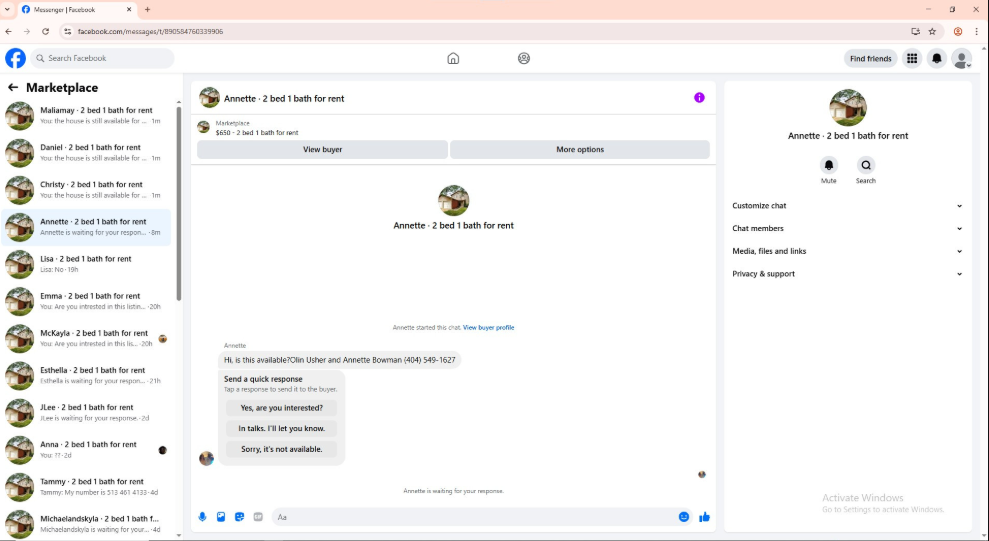Open Chrome three-dot menu
This screenshot has height=541, width=989.
click(x=976, y=32)
